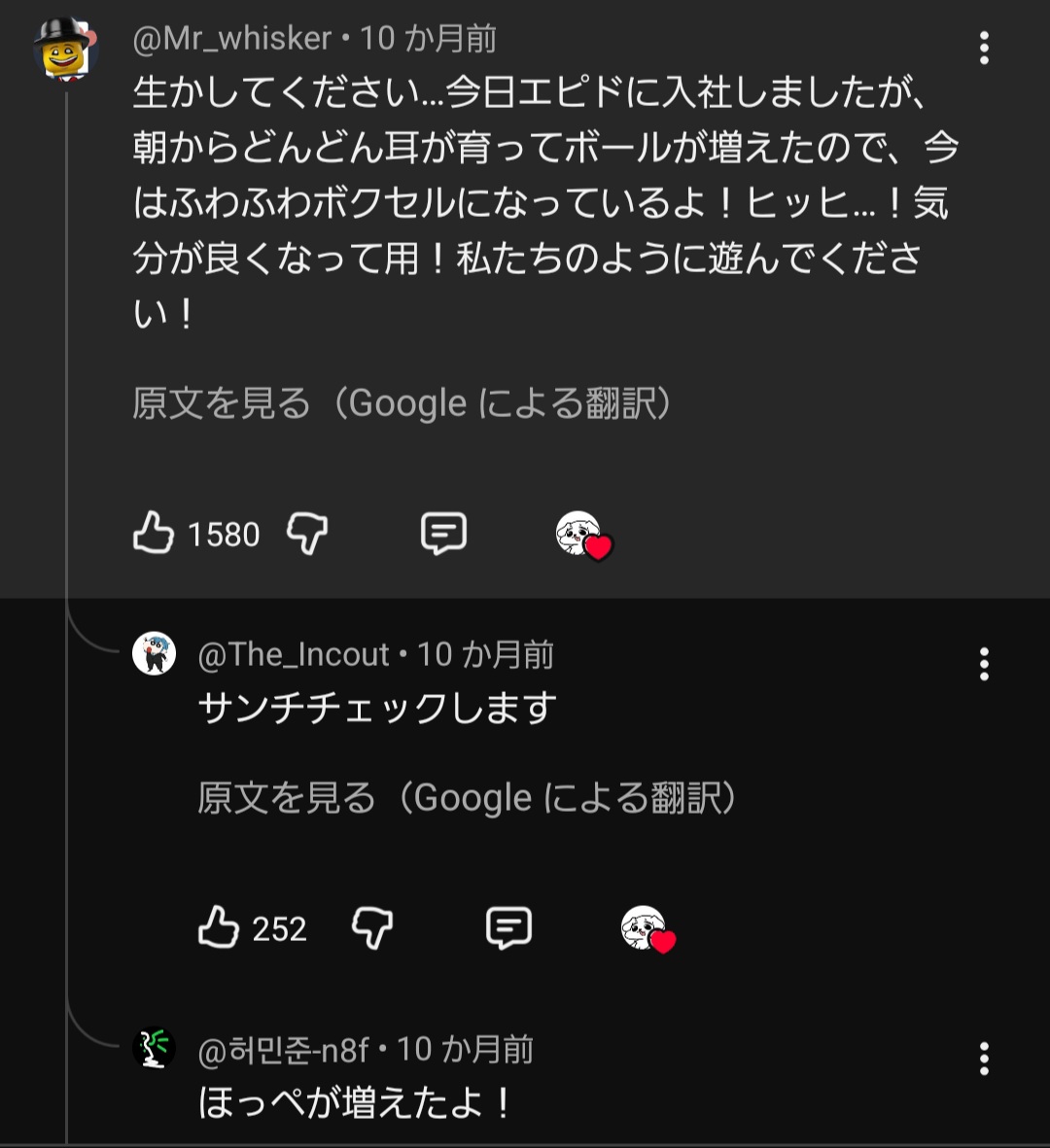
Task: Dislike the @Mr_whisker comment
Action: [307, 534]
